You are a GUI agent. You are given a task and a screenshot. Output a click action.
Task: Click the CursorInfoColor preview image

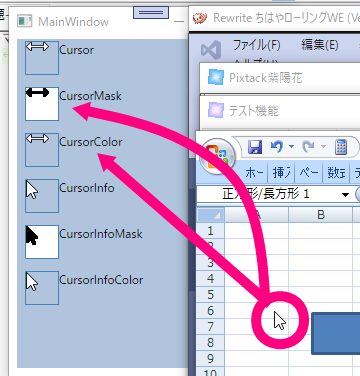click(42, 288)
